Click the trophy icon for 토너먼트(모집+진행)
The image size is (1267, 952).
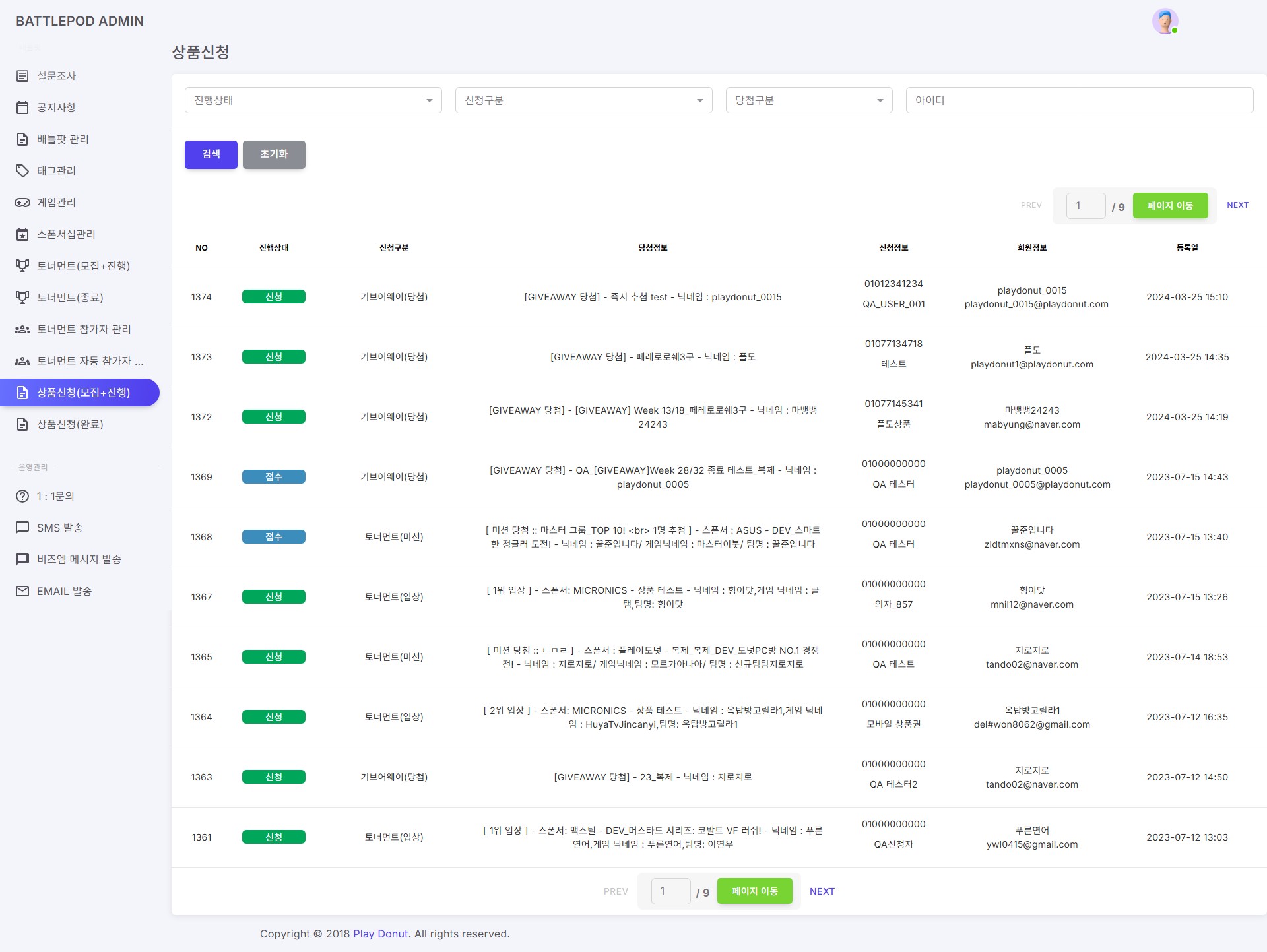[x=22, y=266]
